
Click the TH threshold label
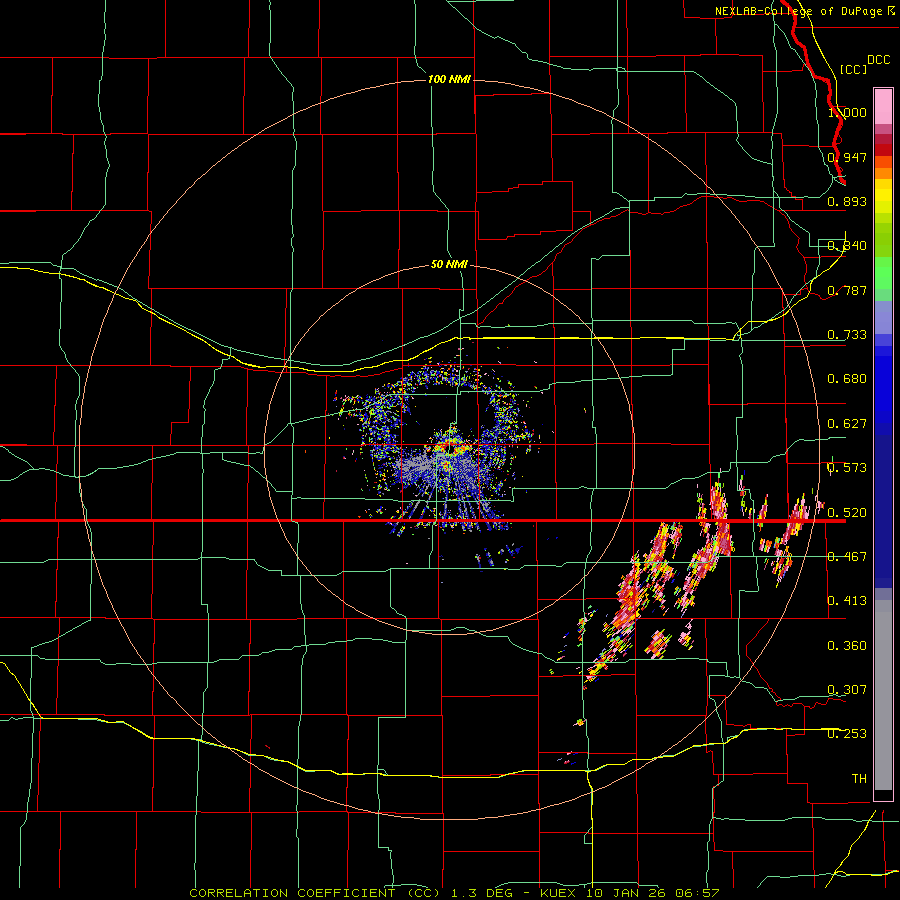click(x=859, y=779)
